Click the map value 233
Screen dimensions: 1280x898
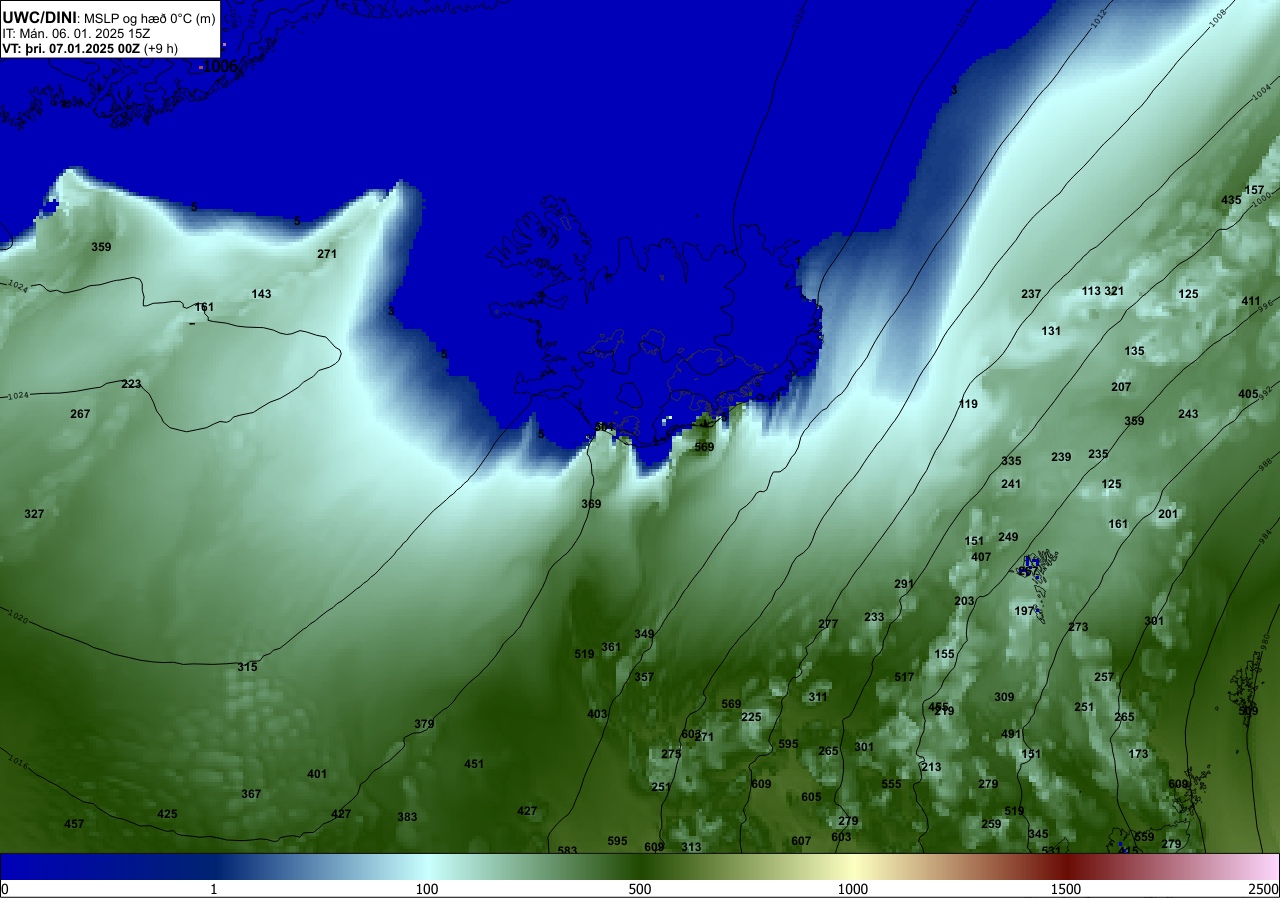874,617
